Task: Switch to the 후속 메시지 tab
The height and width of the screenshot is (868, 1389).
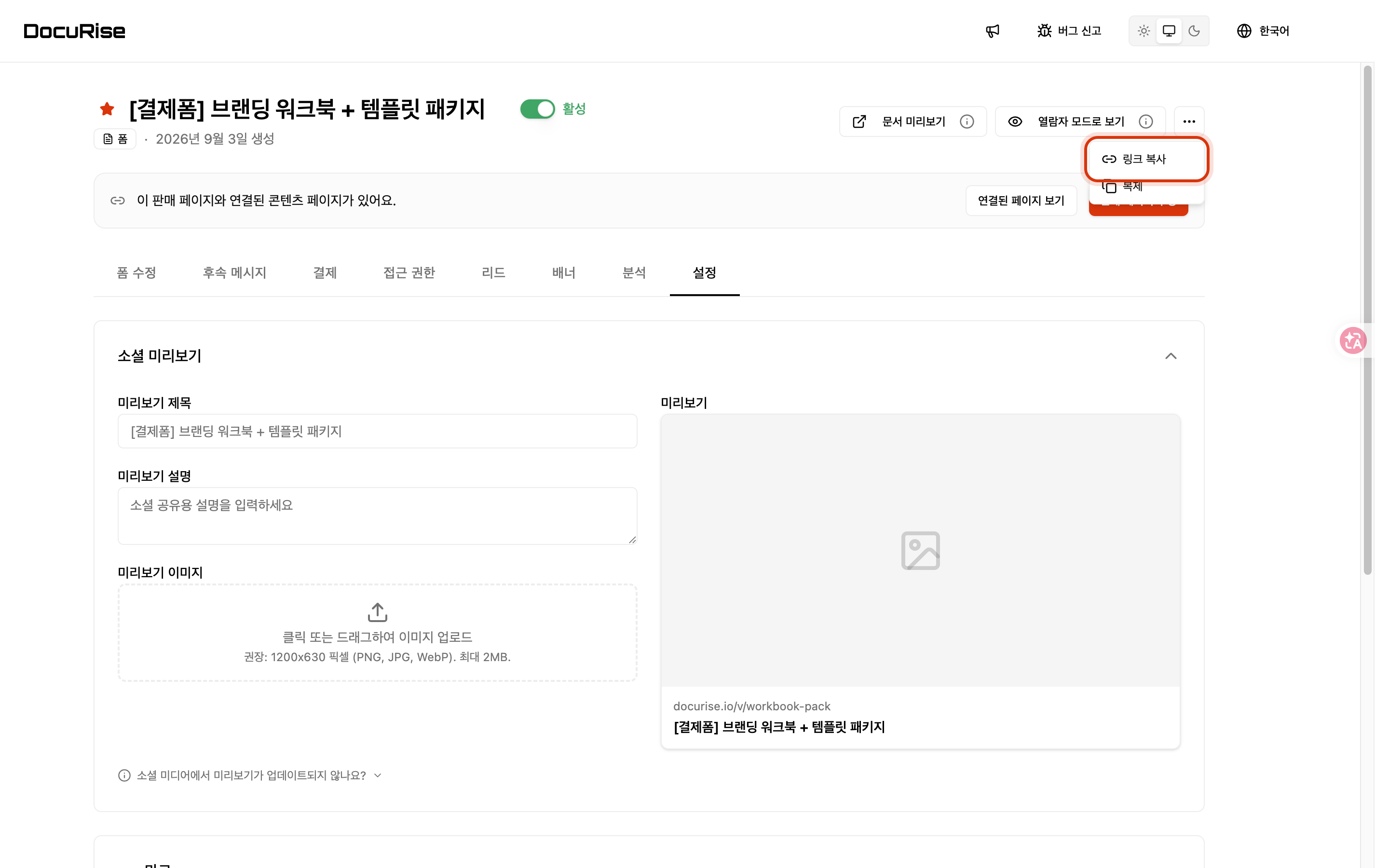Action: pyautogui.click(x=234, y=272)
